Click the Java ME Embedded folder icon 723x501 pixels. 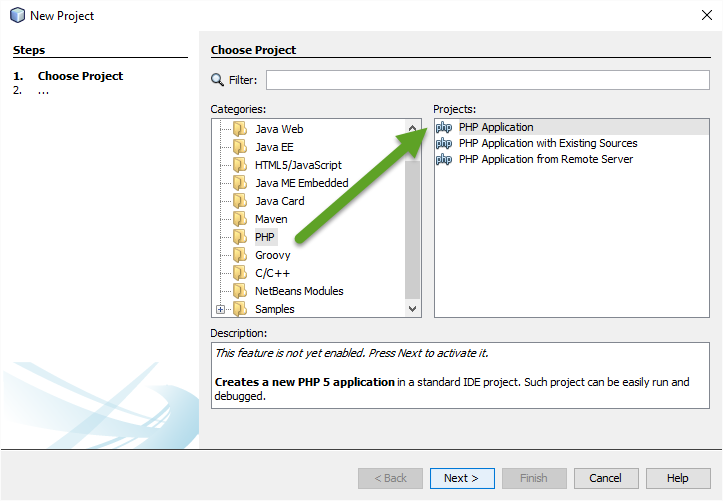240,183
